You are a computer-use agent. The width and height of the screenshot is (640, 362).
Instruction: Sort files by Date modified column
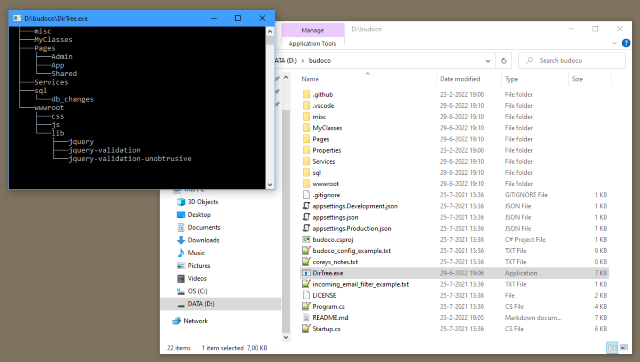pyautogui.click(x=460, y=79)
